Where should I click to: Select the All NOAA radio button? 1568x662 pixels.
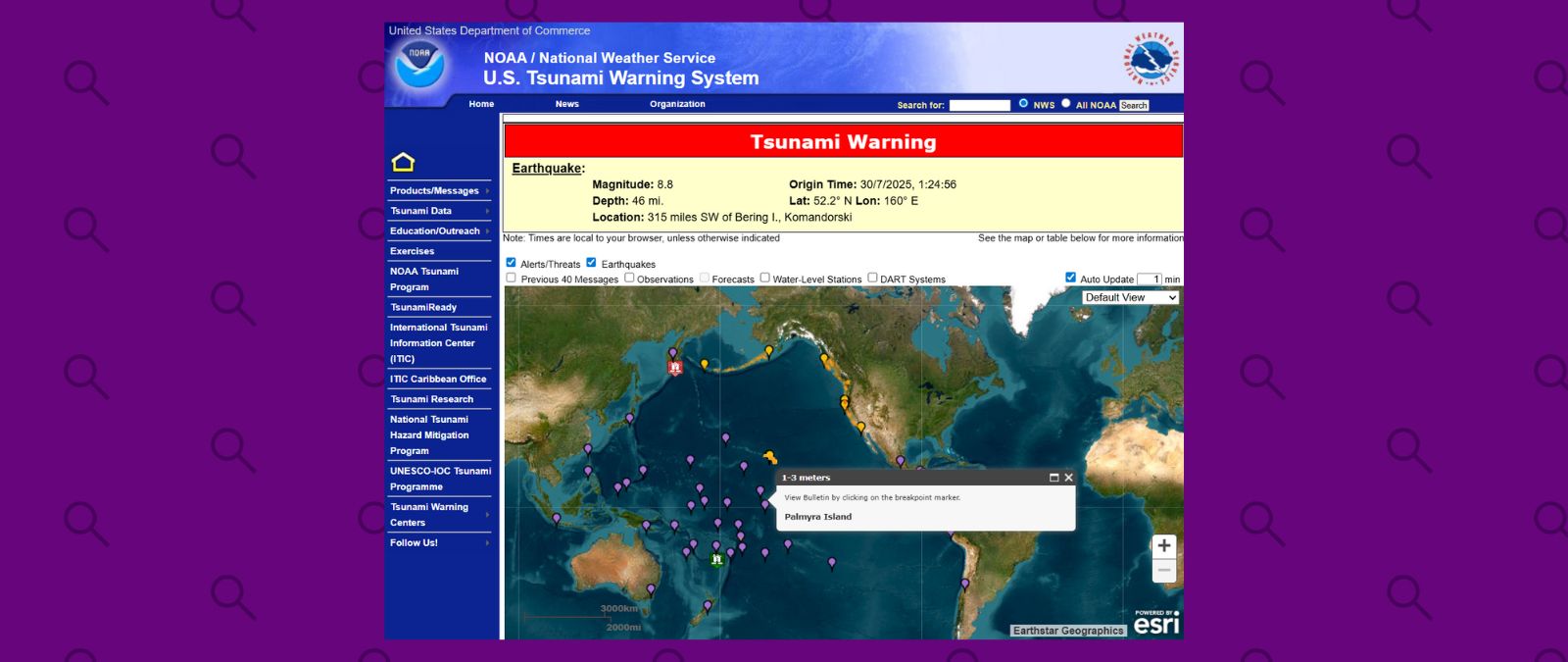pos(1066,103)
